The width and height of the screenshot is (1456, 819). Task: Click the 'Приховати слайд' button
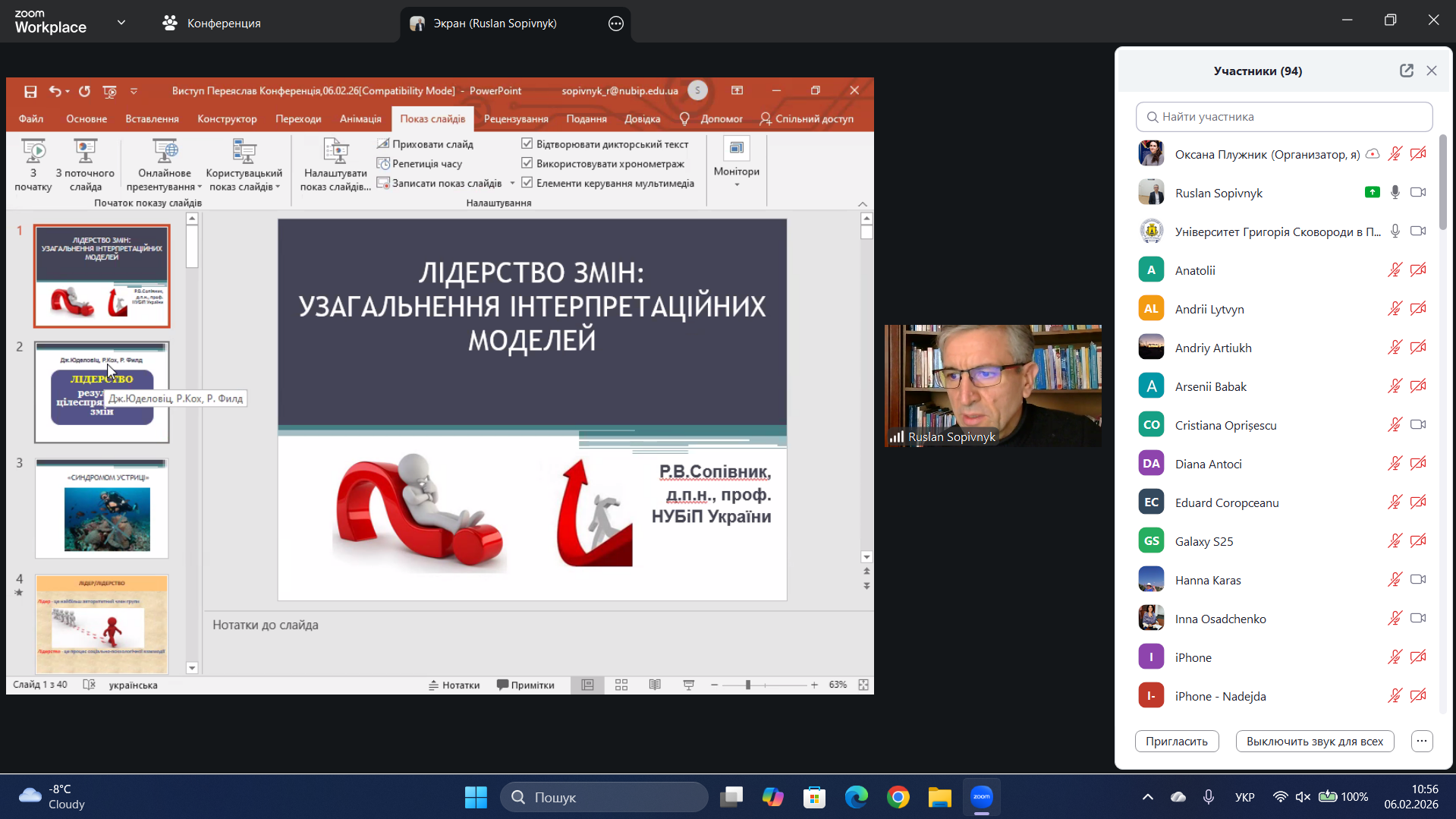(x=426, y=144)
